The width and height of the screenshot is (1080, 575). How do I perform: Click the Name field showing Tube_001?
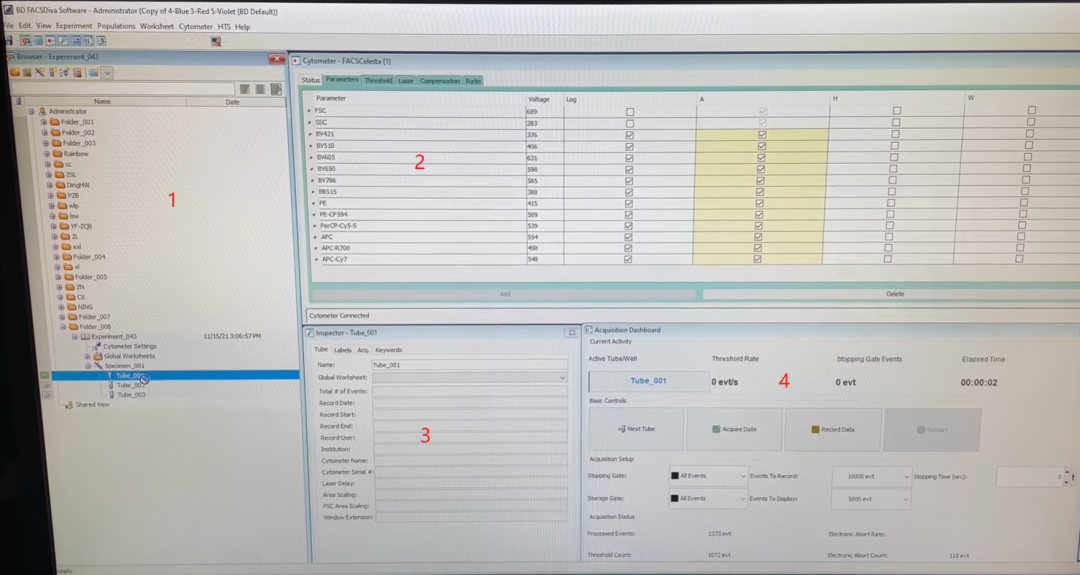[x=470, y=365]
